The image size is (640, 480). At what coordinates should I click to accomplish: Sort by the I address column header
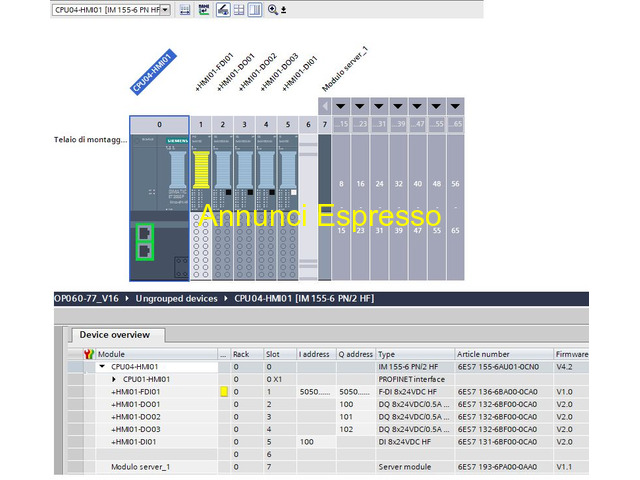pos(316,354)
